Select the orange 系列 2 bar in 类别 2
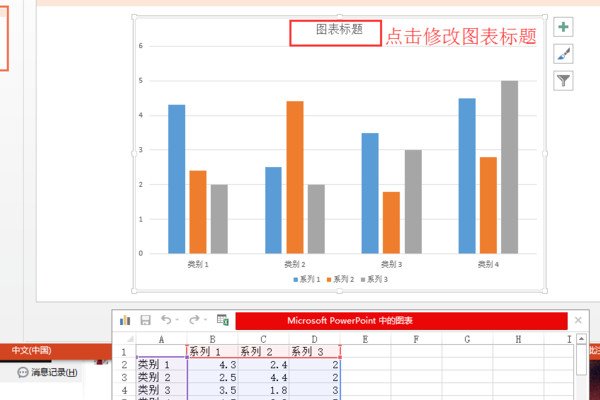Screen dimensions: 600x400 coord(295,177)
